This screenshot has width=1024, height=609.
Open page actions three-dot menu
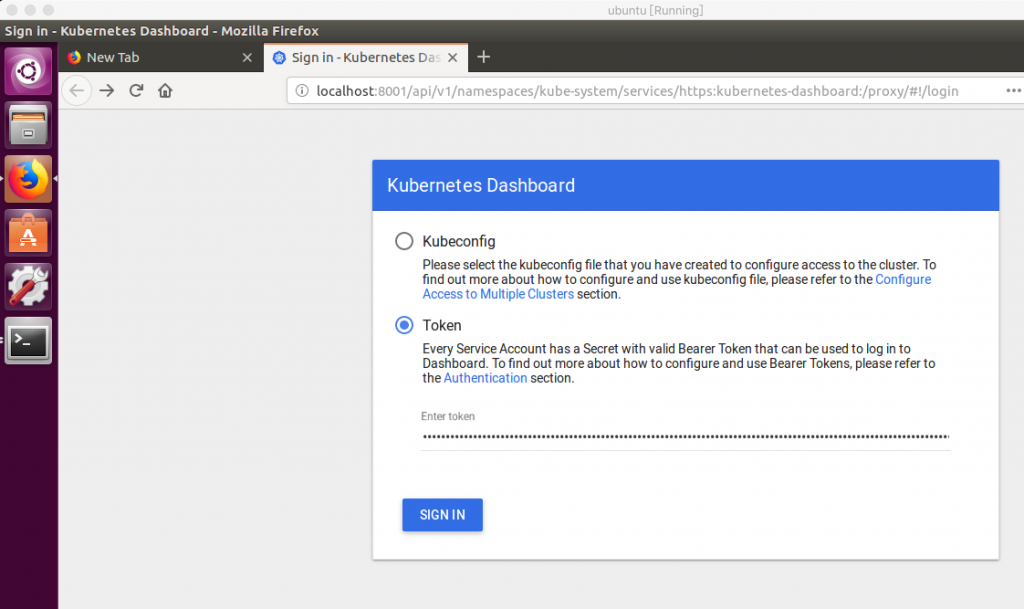point(1013,91)
